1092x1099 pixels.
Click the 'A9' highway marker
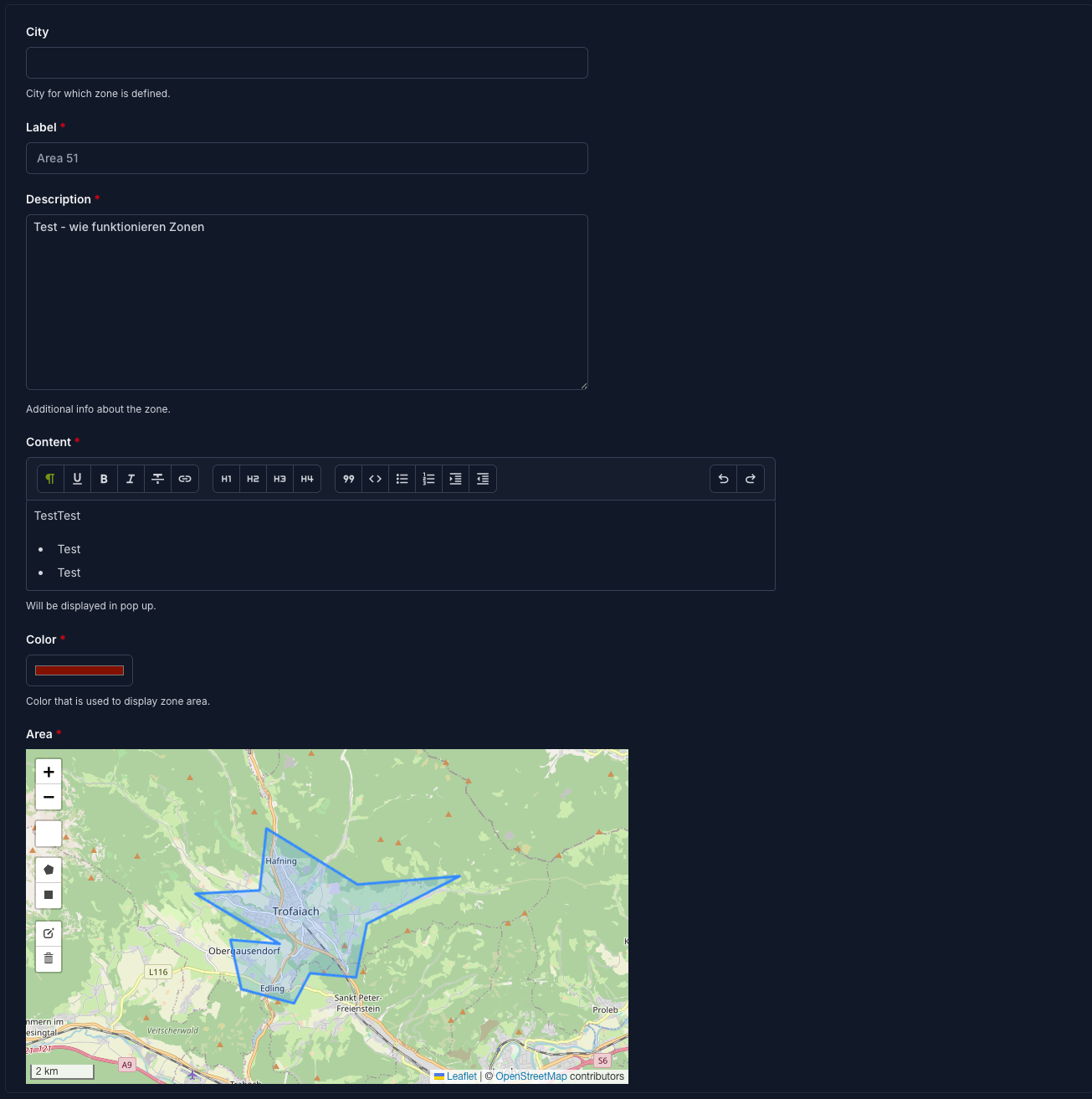click(126, 1065)
